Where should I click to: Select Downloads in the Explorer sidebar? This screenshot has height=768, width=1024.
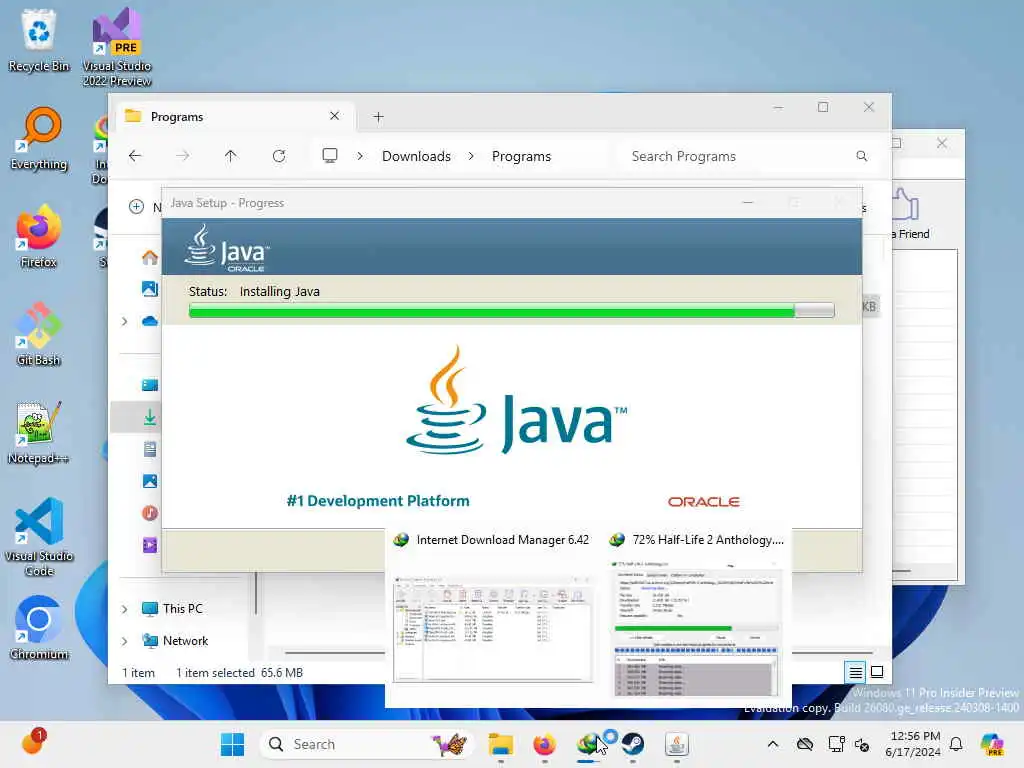[x=150, y=417]
